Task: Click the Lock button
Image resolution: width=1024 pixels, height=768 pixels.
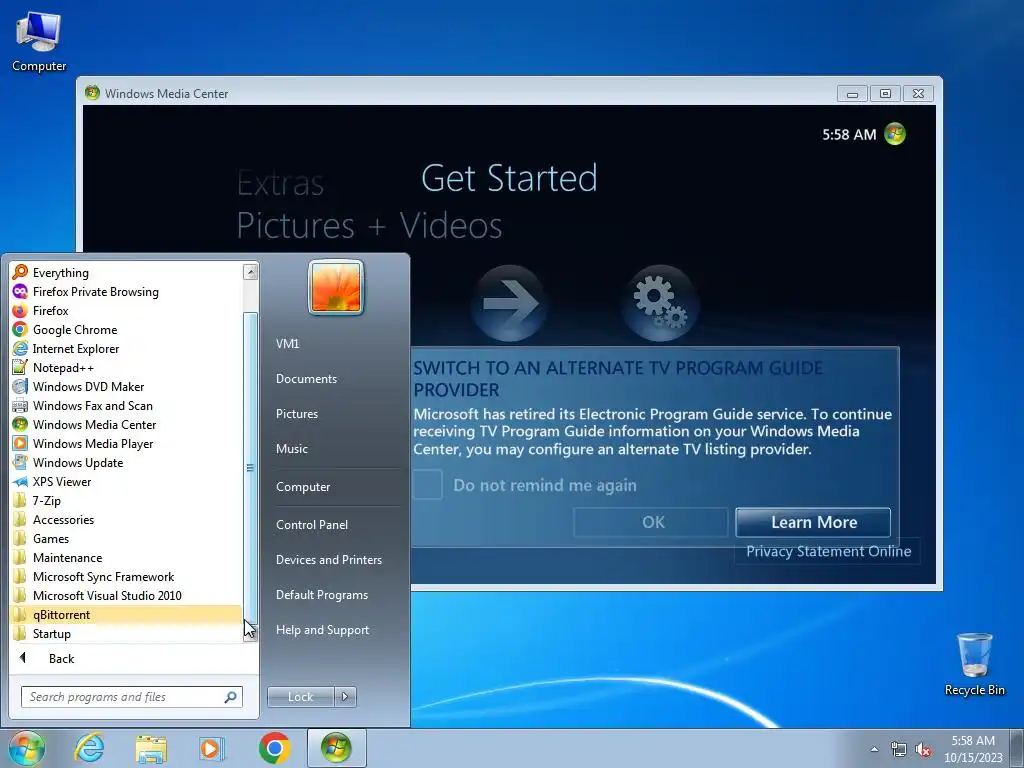Action: [x=300, y=697]
